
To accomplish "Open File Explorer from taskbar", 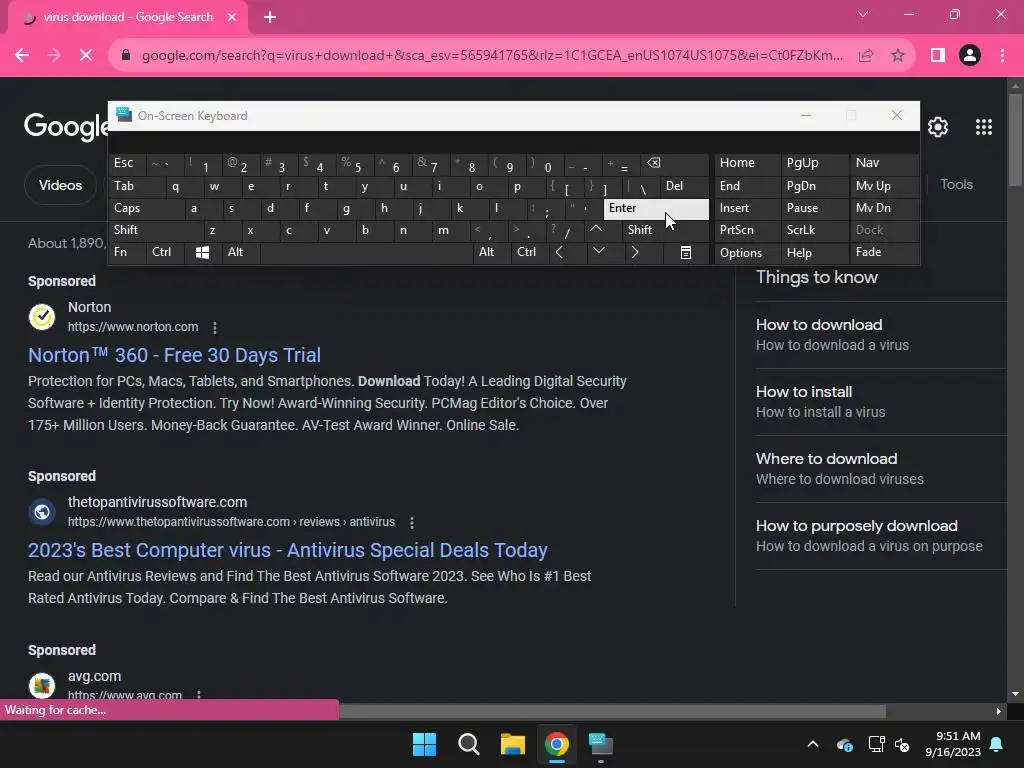I will (x=513, y=744).
